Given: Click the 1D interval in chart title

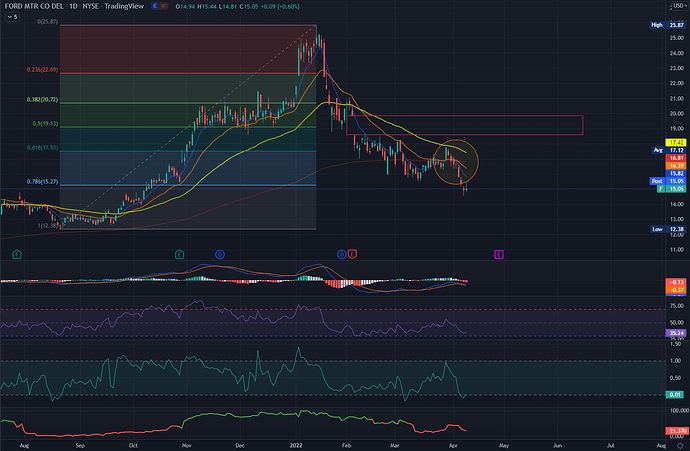Looking at the screenshot, I should [x=73, y=6].
